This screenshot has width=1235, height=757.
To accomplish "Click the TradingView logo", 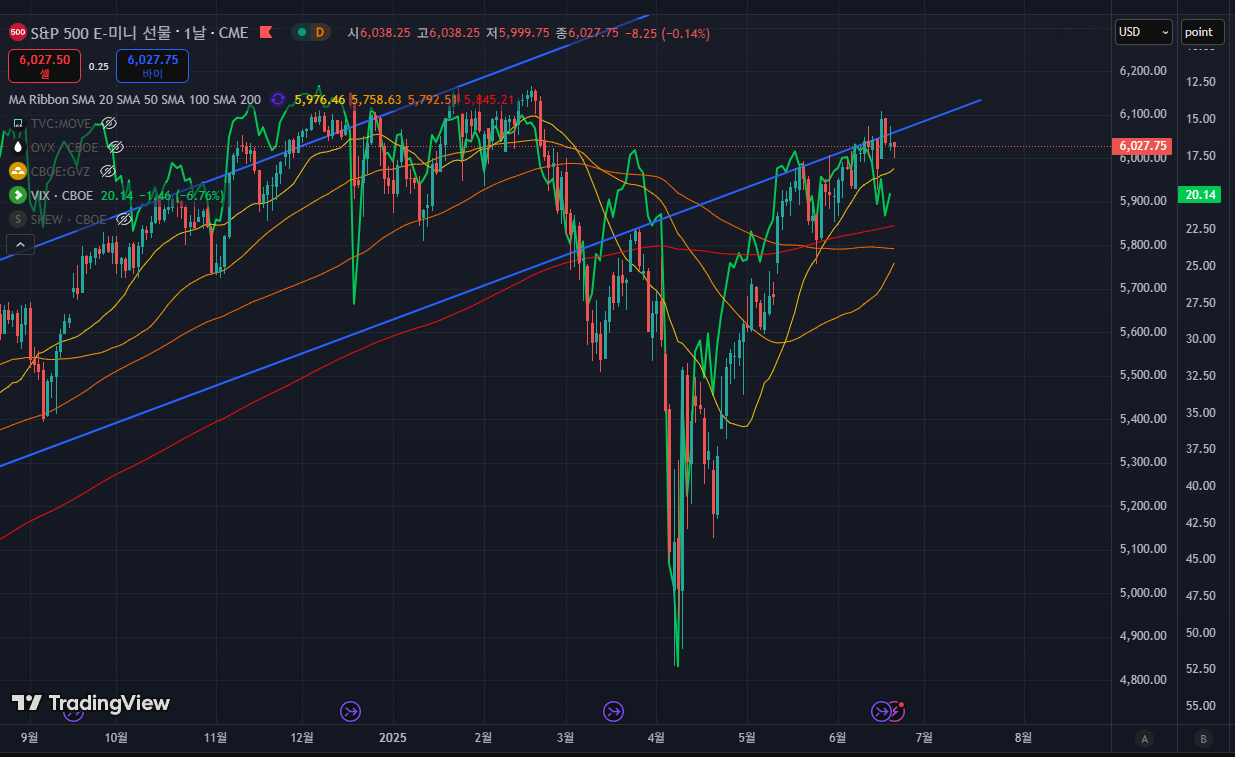I will pos(91,703).
